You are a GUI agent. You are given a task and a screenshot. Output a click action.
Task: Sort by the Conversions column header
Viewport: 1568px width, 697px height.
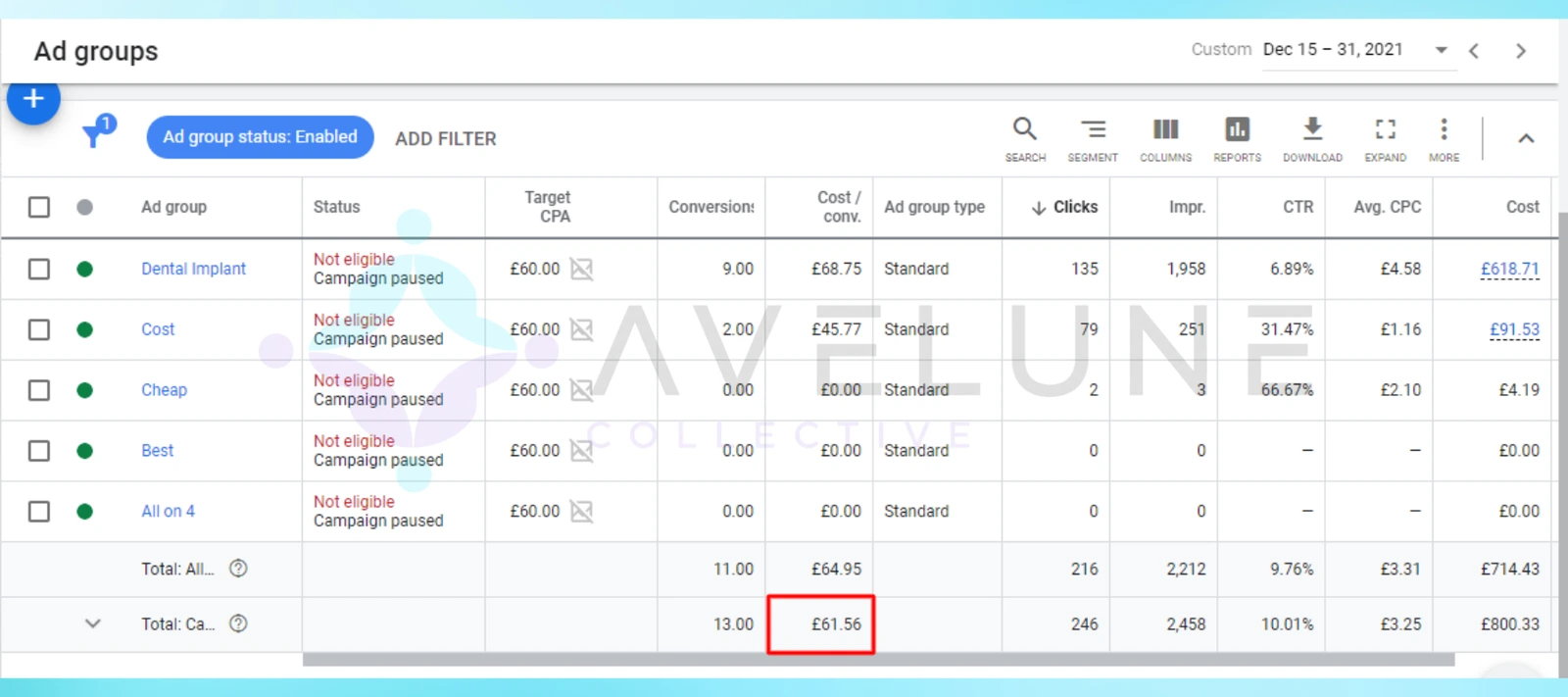pyautogui.click(x=711, y=207)
